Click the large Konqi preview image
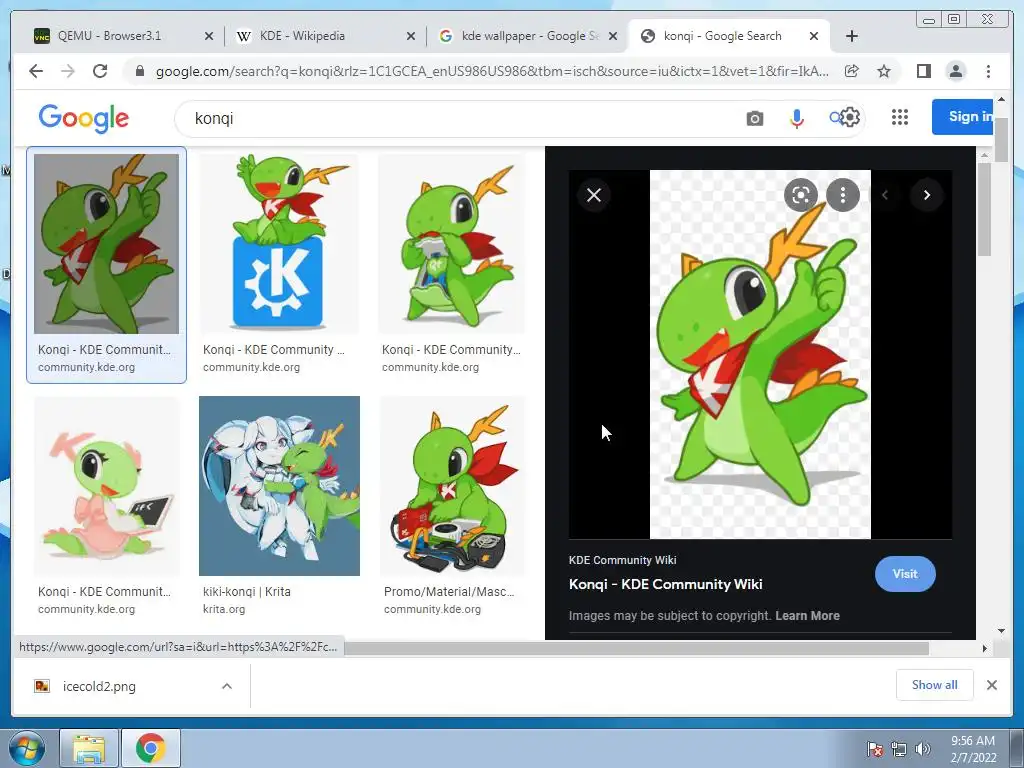 (760, 355)
